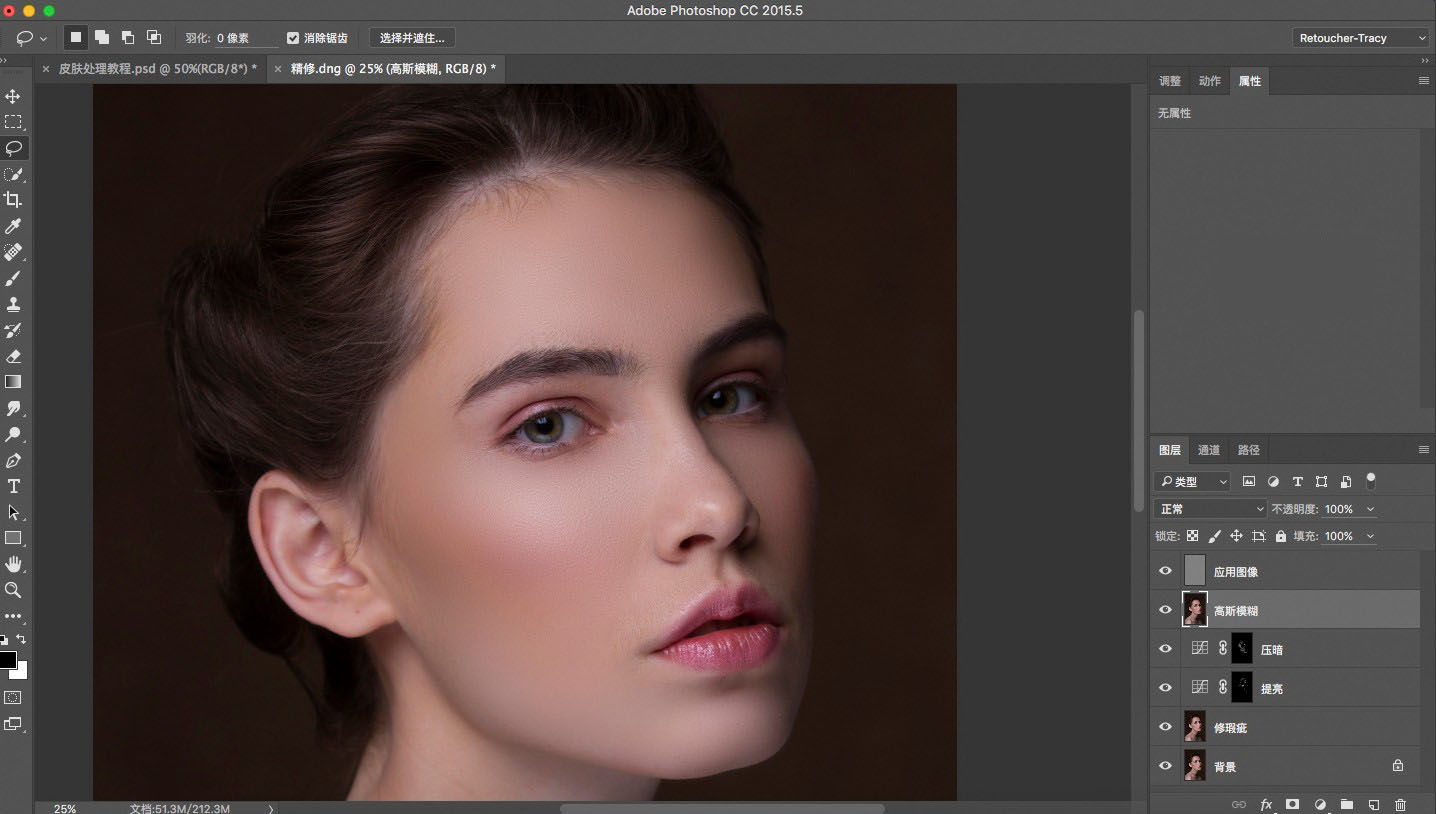Swap foreground and background colors

[x=22, y=639]
